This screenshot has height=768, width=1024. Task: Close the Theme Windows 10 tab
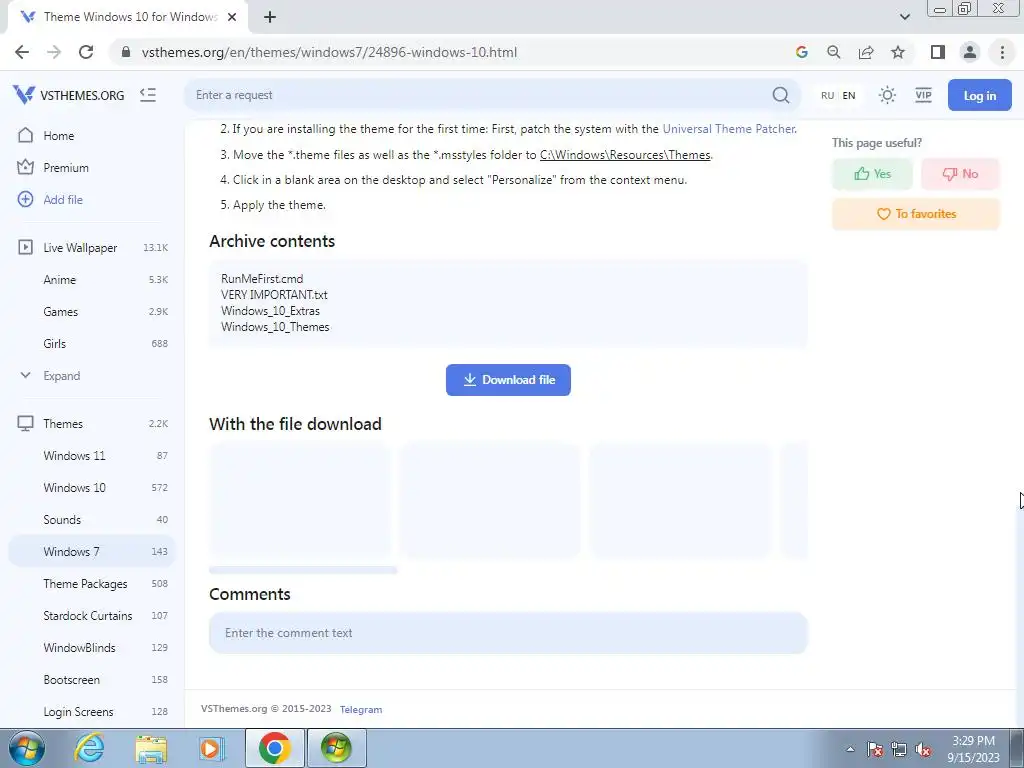(232, 17)
